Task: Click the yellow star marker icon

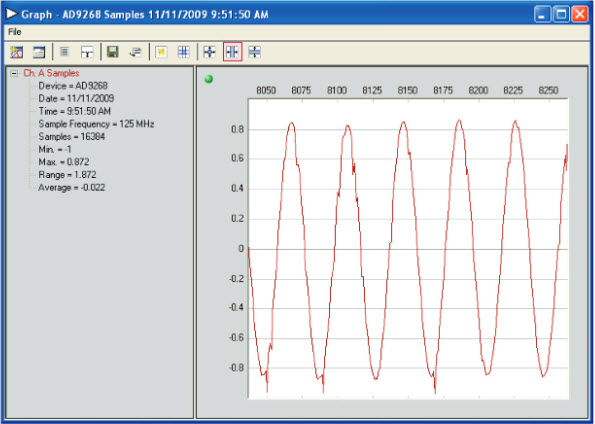Action: (x=161, y=52)
